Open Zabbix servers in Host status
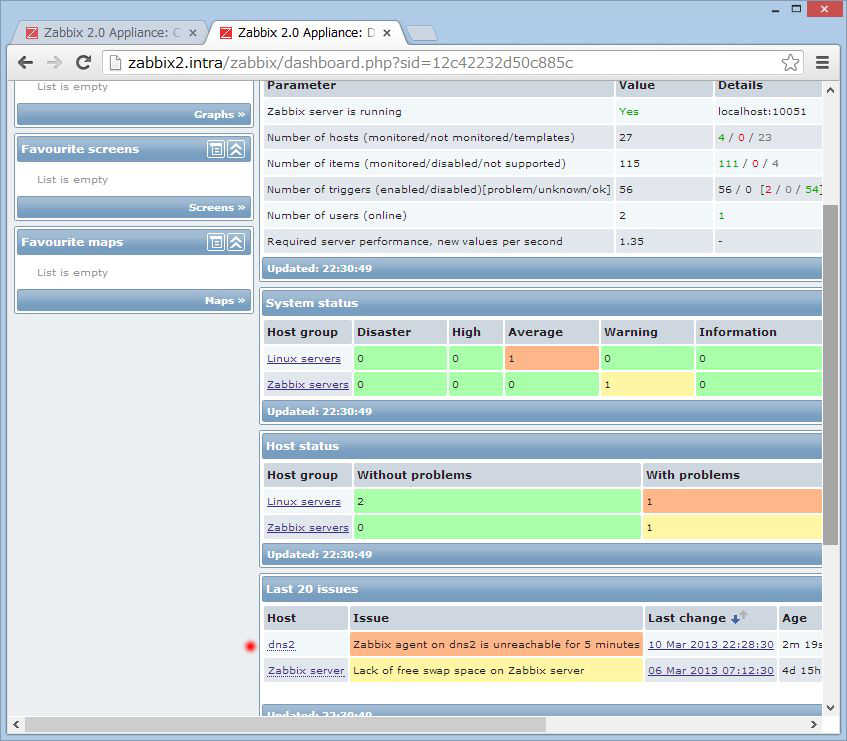The image size is (847, 741). click(x=307, y=528)
